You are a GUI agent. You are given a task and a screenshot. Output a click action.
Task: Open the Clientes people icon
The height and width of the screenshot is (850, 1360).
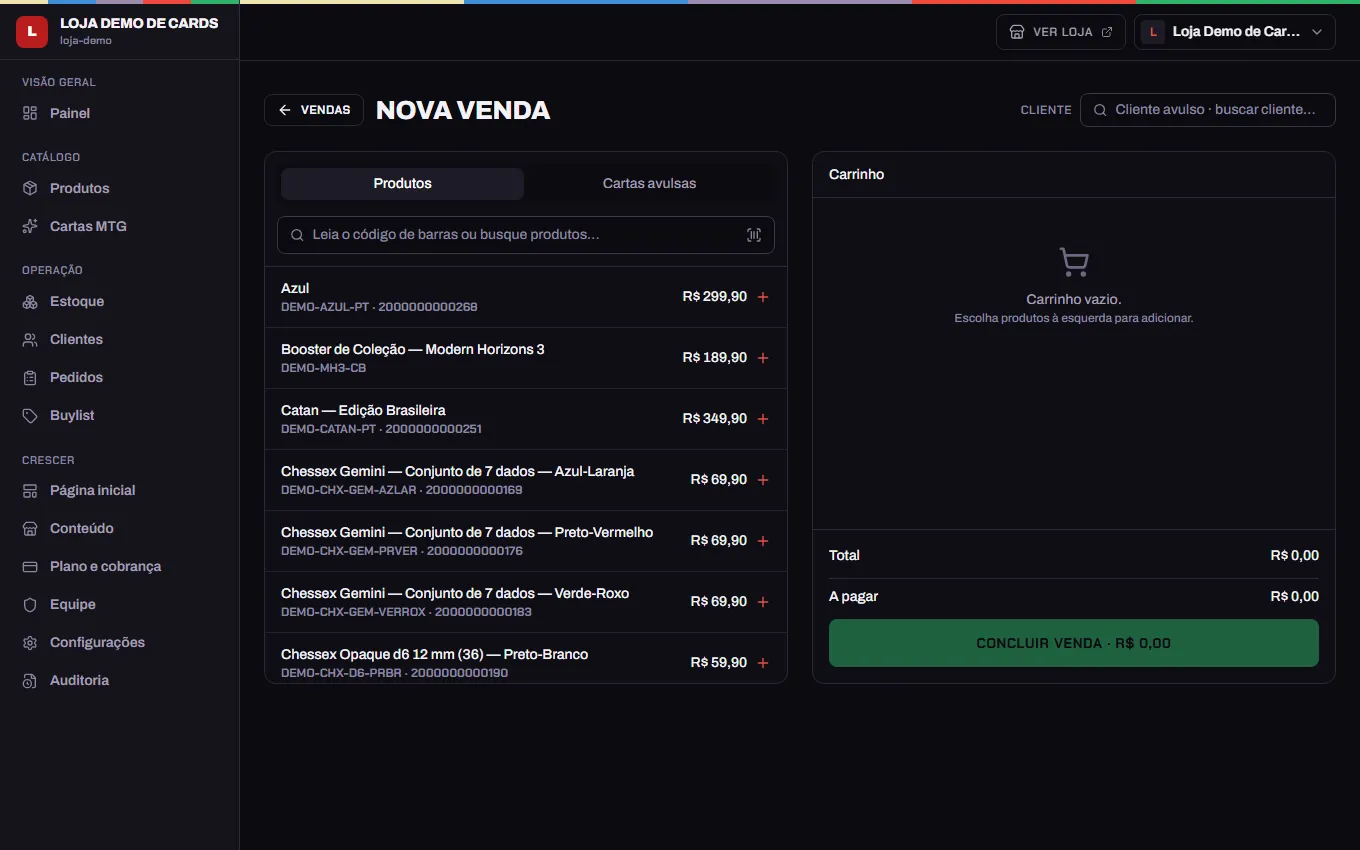(30, 339)
